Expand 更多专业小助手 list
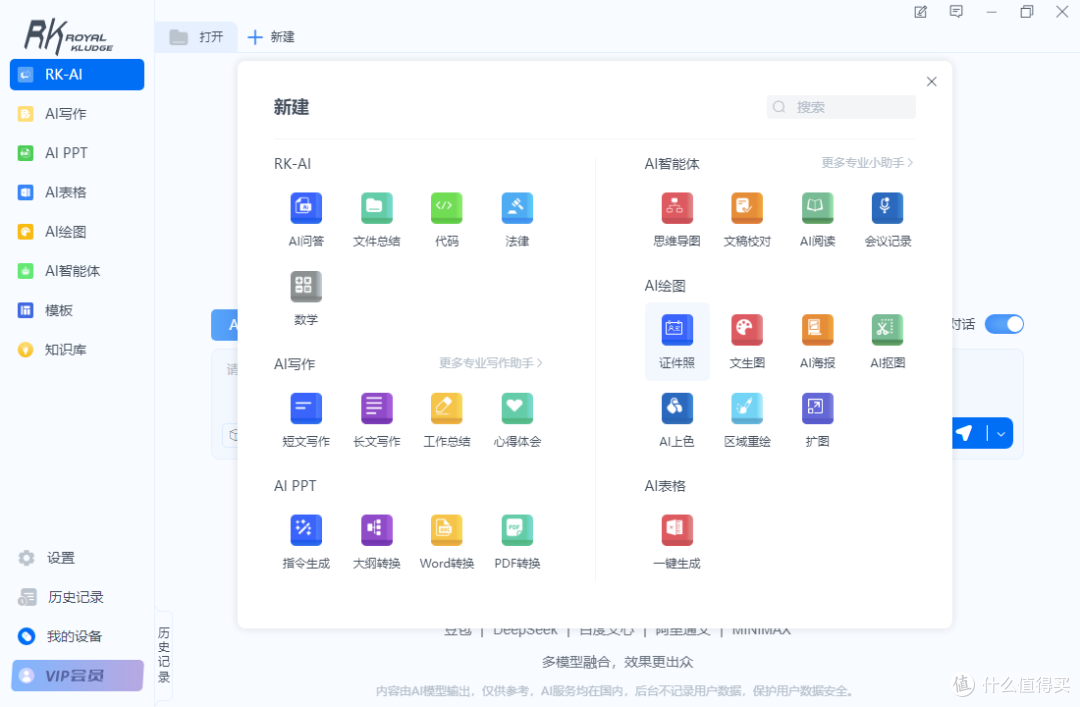This screenshot has width=1080, height=707. (x=866, y=163)
